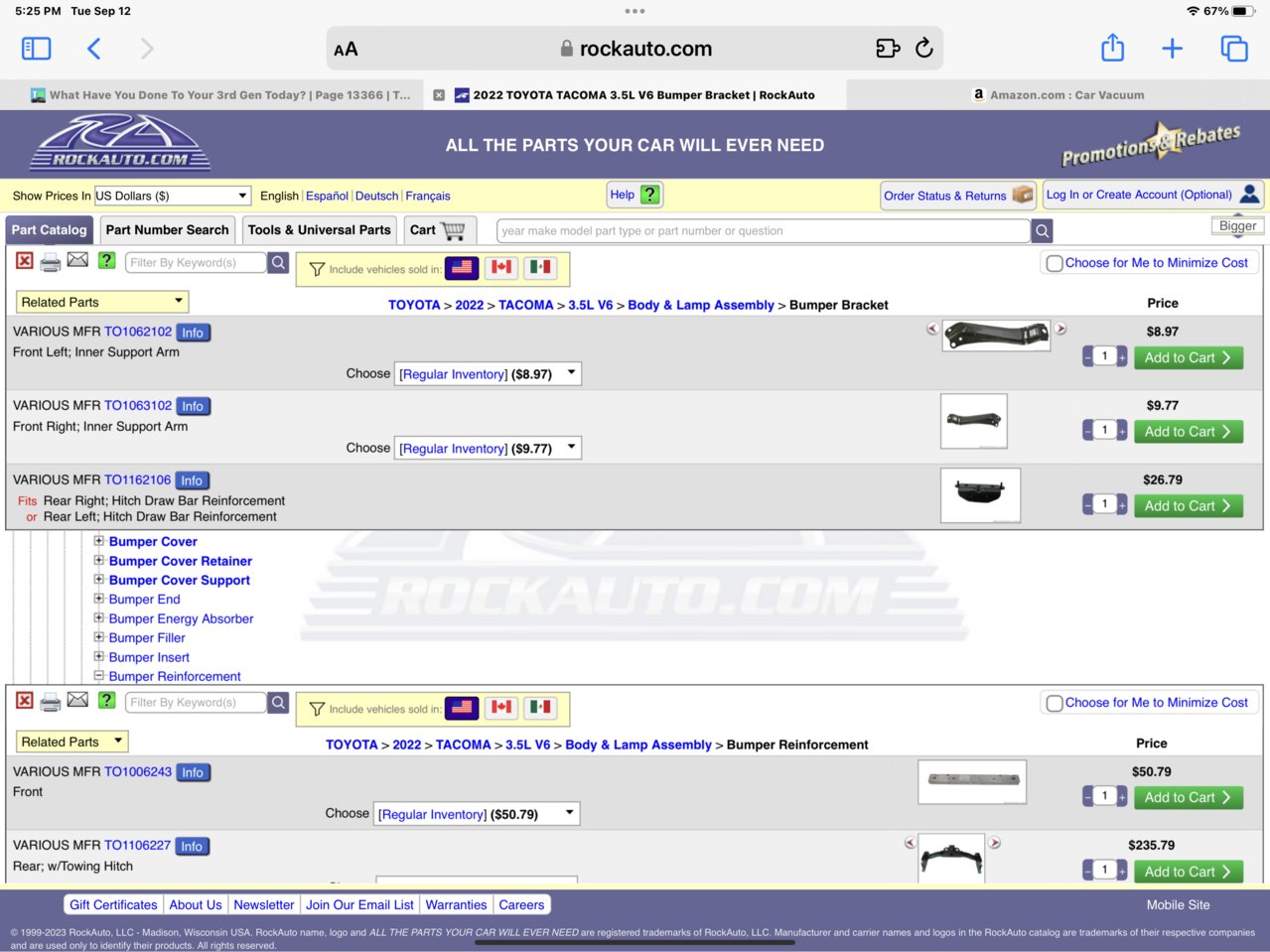Toggle Canada vehicles flag in Bumper Bracket listing
Screen dimensions: 1270x952
tap(501, 268)
